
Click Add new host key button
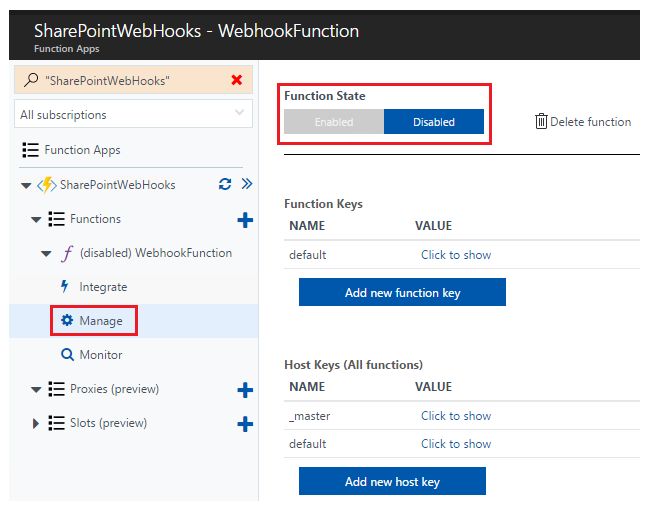(x=392, y=481)
